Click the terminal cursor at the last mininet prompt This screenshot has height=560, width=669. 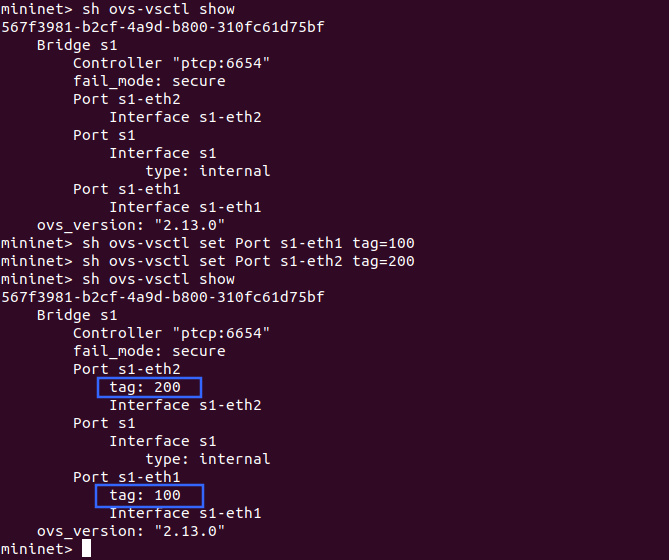click(86, 548)
